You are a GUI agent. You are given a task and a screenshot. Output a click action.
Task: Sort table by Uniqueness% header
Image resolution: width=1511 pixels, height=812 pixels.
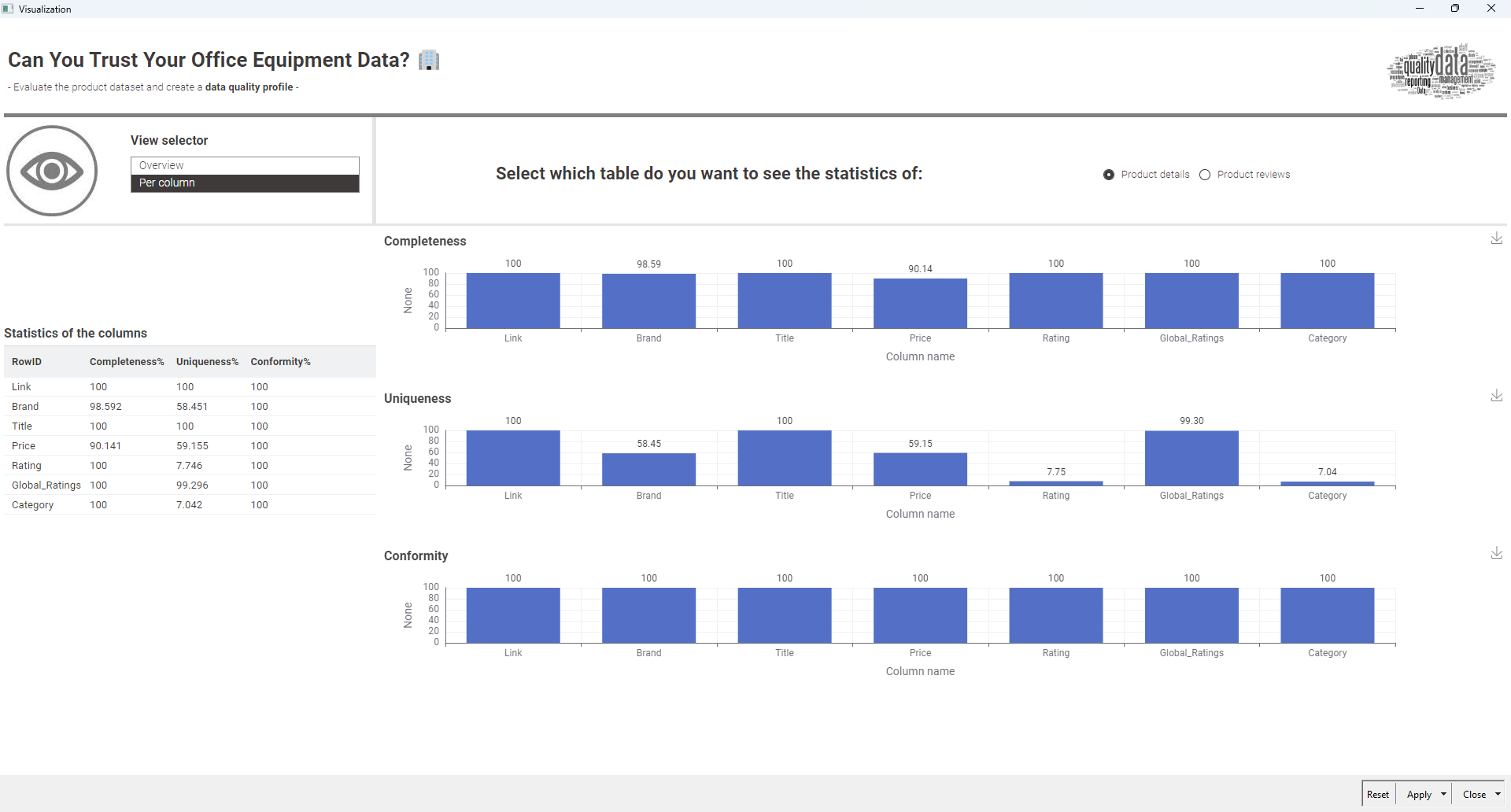207,362
